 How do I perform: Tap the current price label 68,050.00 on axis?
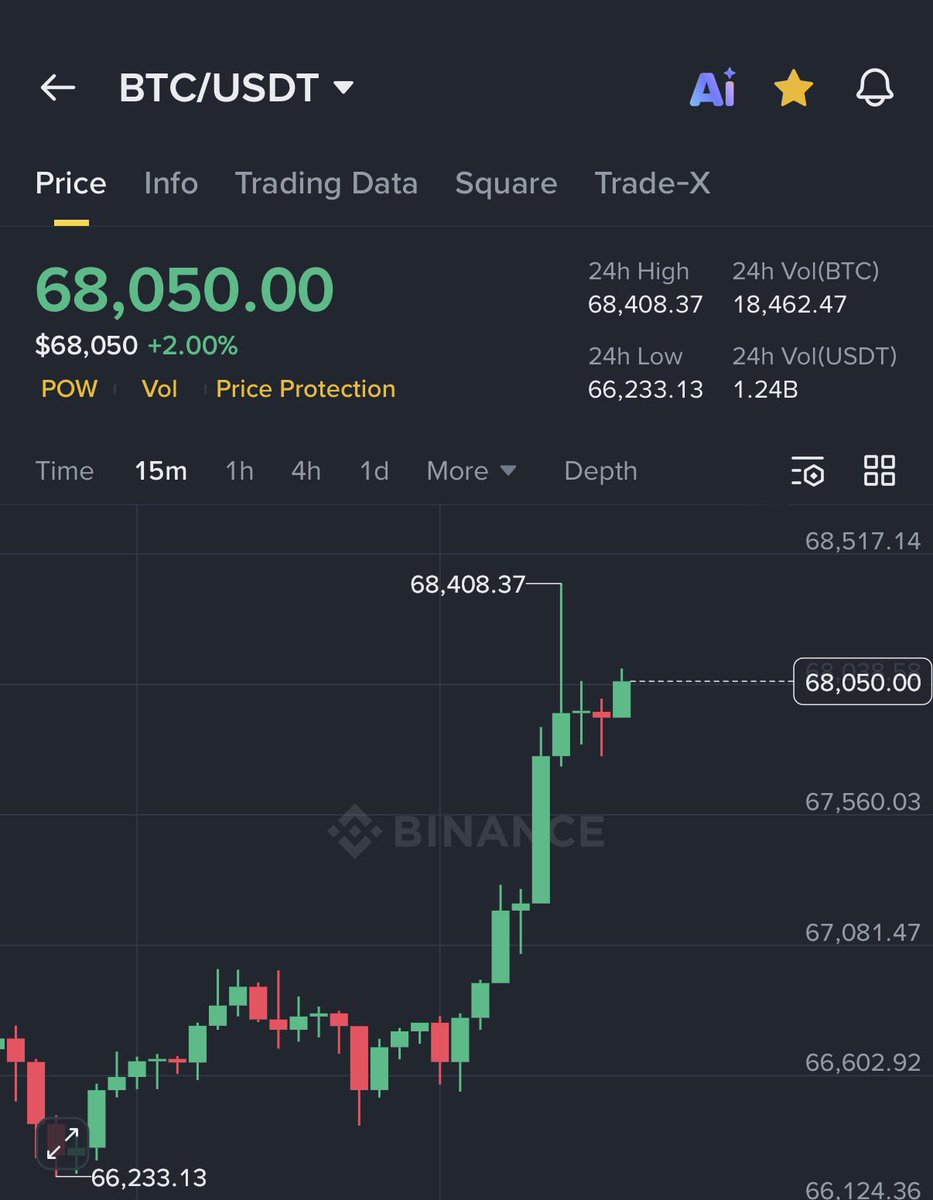[863, 682]
